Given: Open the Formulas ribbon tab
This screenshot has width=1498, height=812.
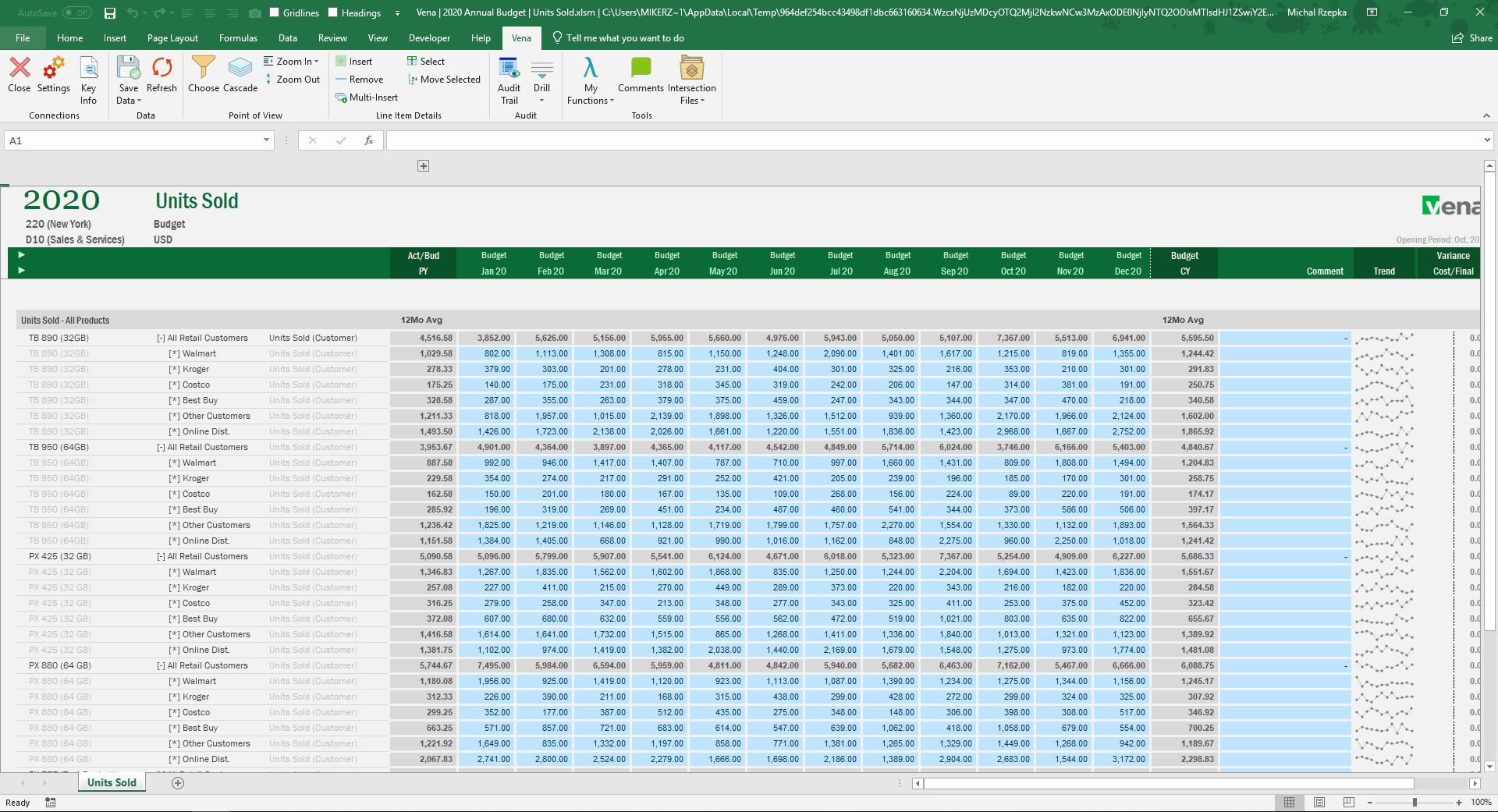Looking at the screenshot, I should 238,37.
